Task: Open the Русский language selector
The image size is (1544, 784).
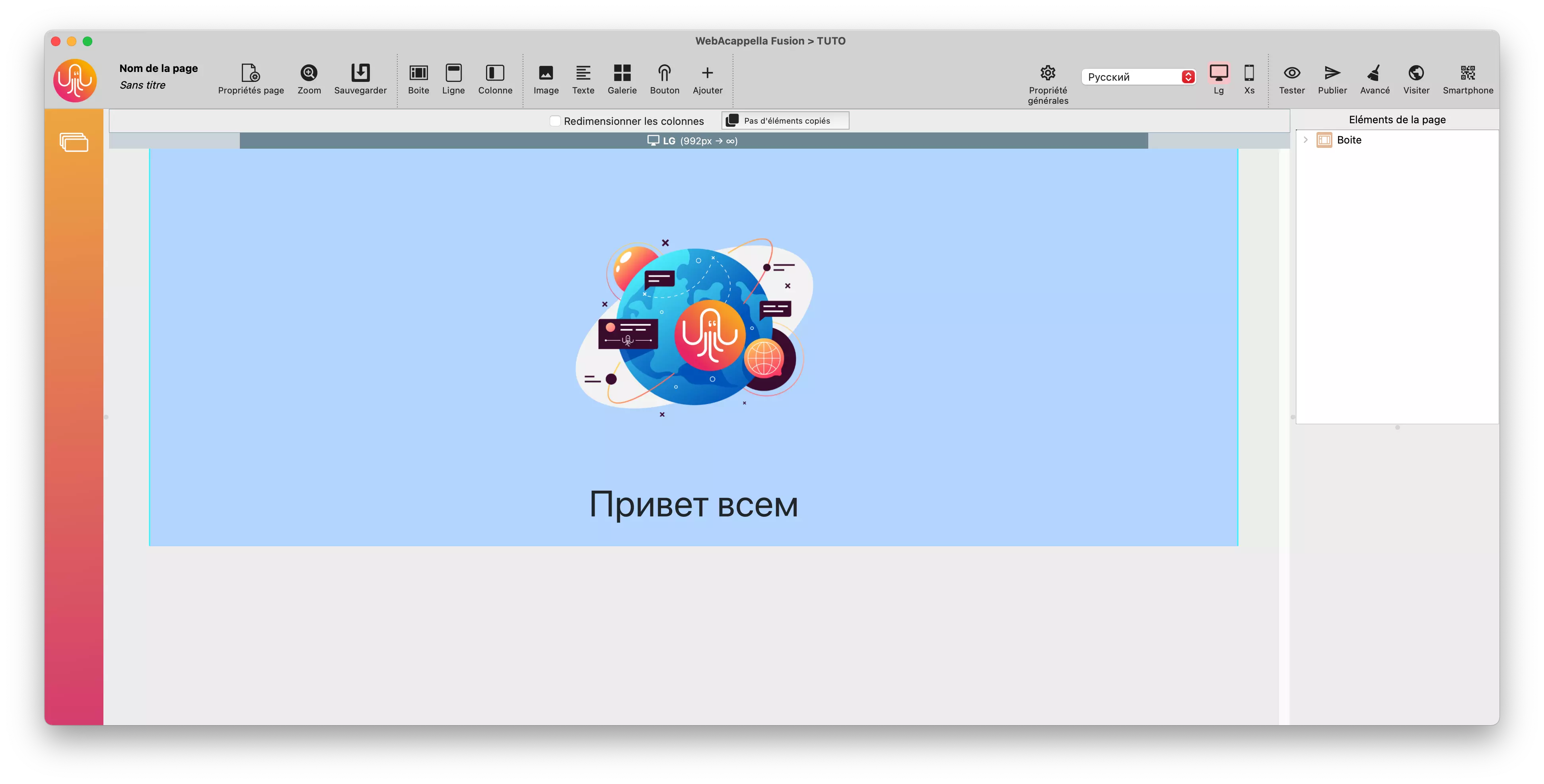Action: 1138,77
